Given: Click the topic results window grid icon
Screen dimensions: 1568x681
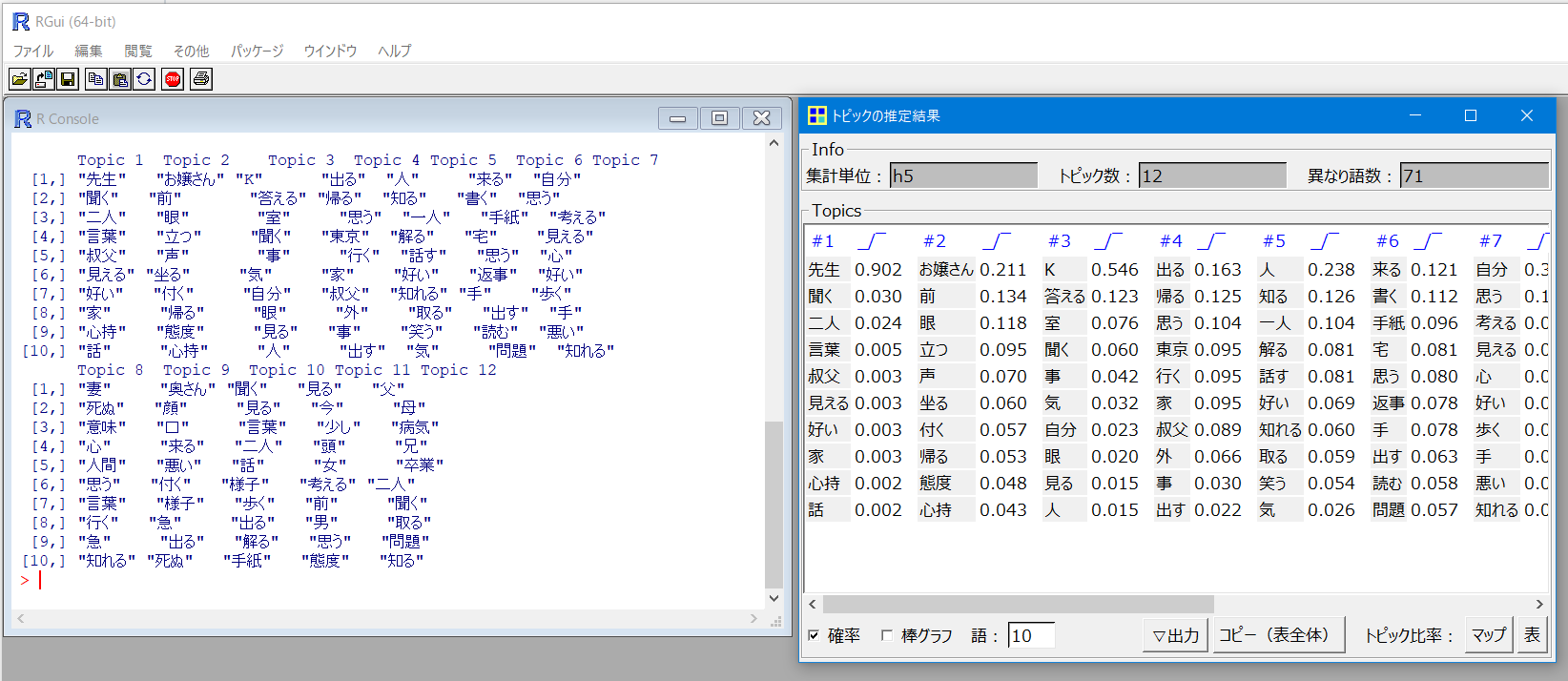Looking at the screenshot, I should point(817,115).
